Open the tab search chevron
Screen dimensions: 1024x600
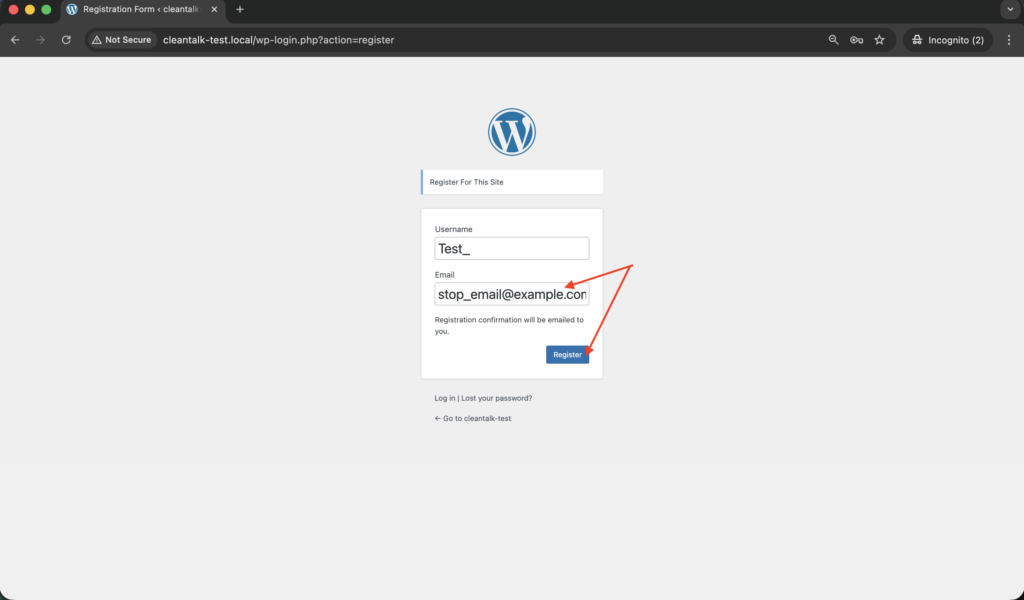point(1008,10)
